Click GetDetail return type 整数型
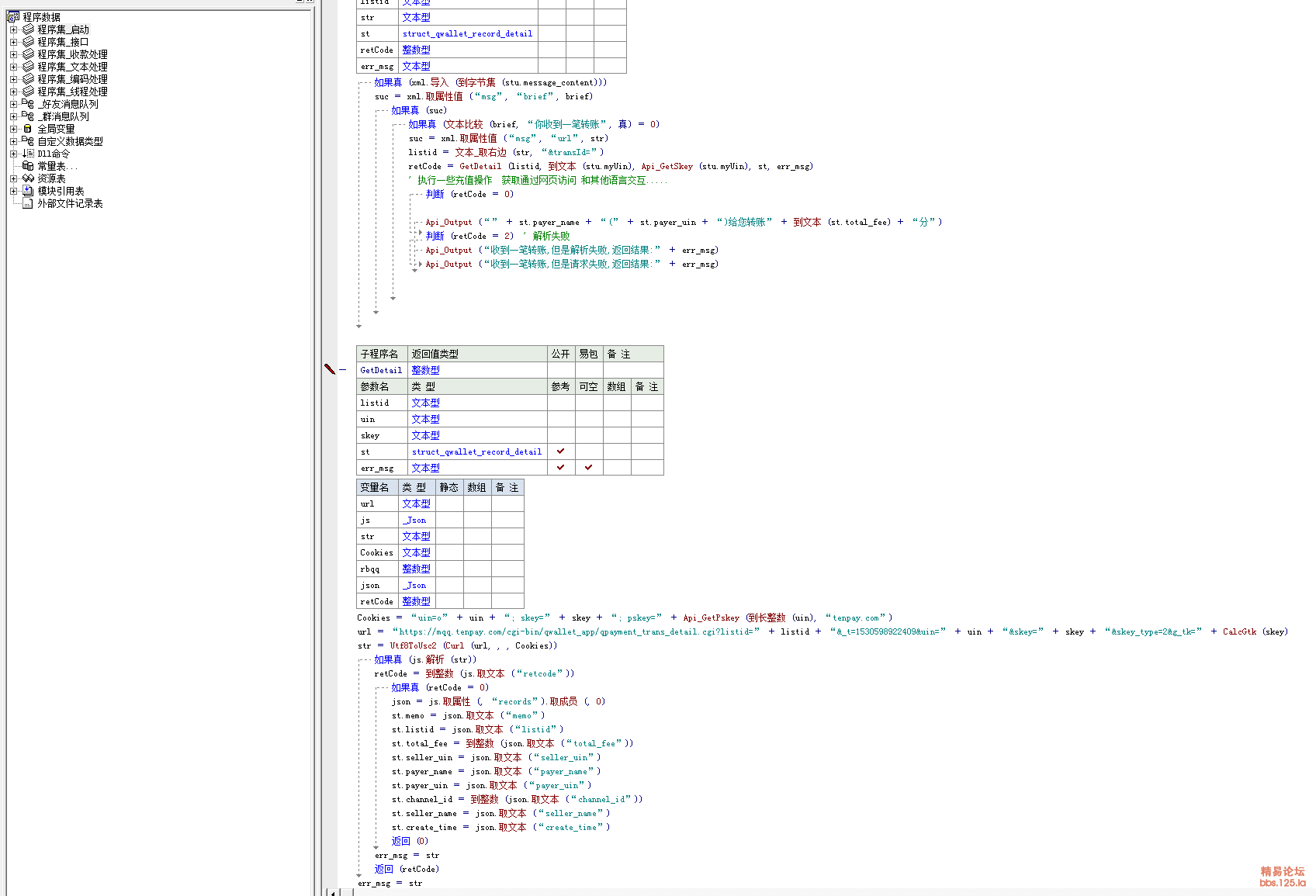This screenshot has height=896, width=1316. pos(425,370)
